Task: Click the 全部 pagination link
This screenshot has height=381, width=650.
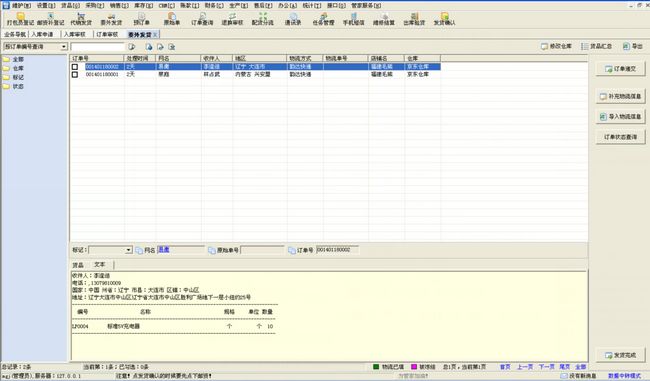Action: (x=580, y=367)
